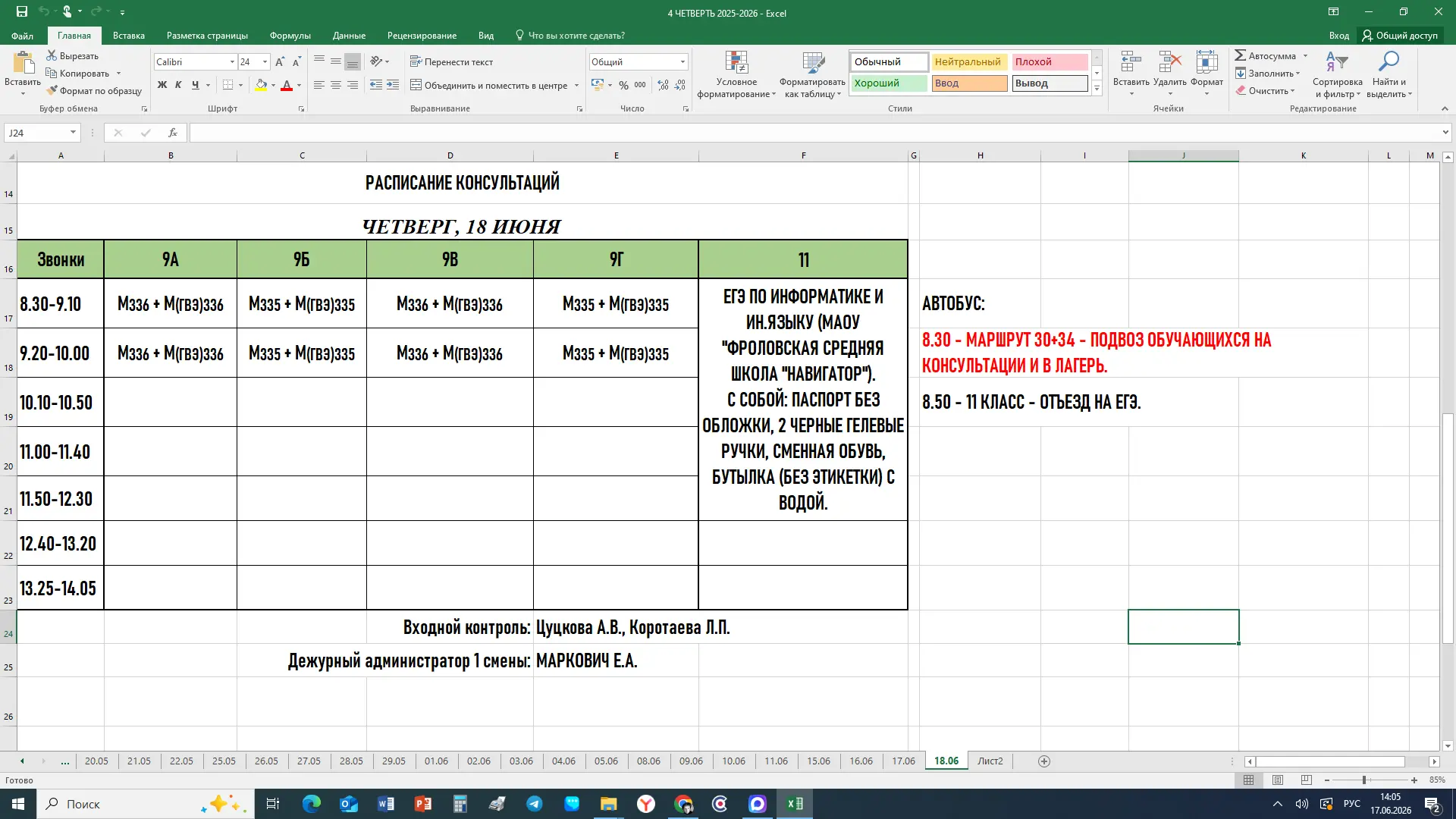Click the Sort and Filter icon
This screenshot has width=1456, height=819.
1337,62
